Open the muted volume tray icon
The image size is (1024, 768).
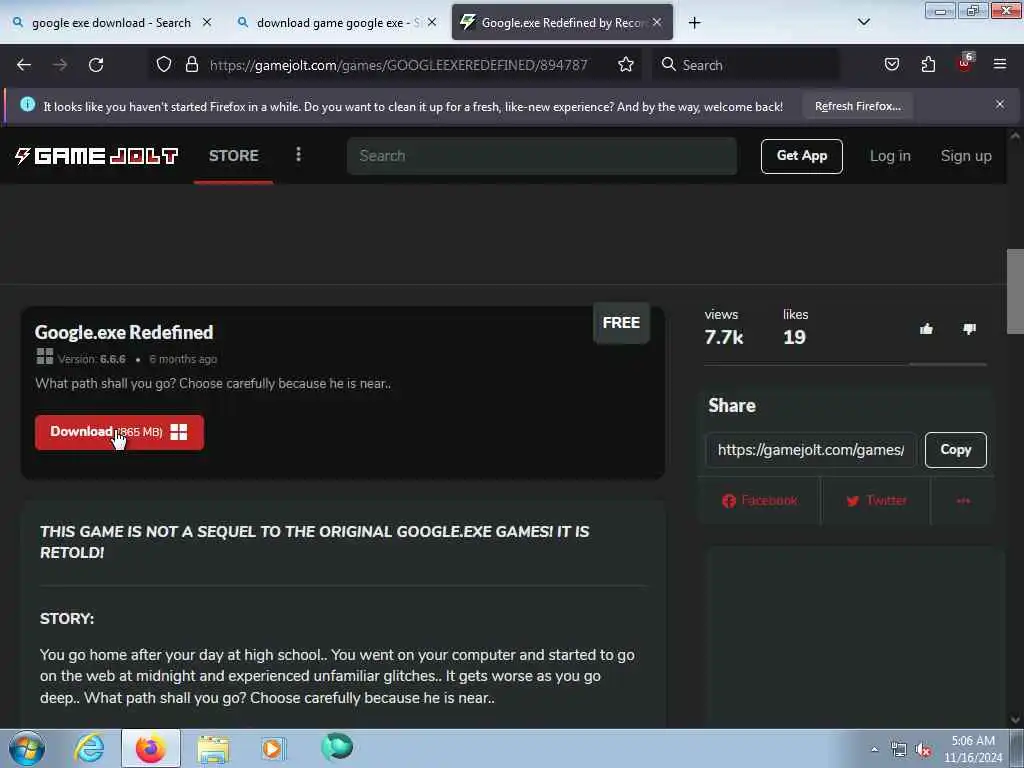pos(923,750)
